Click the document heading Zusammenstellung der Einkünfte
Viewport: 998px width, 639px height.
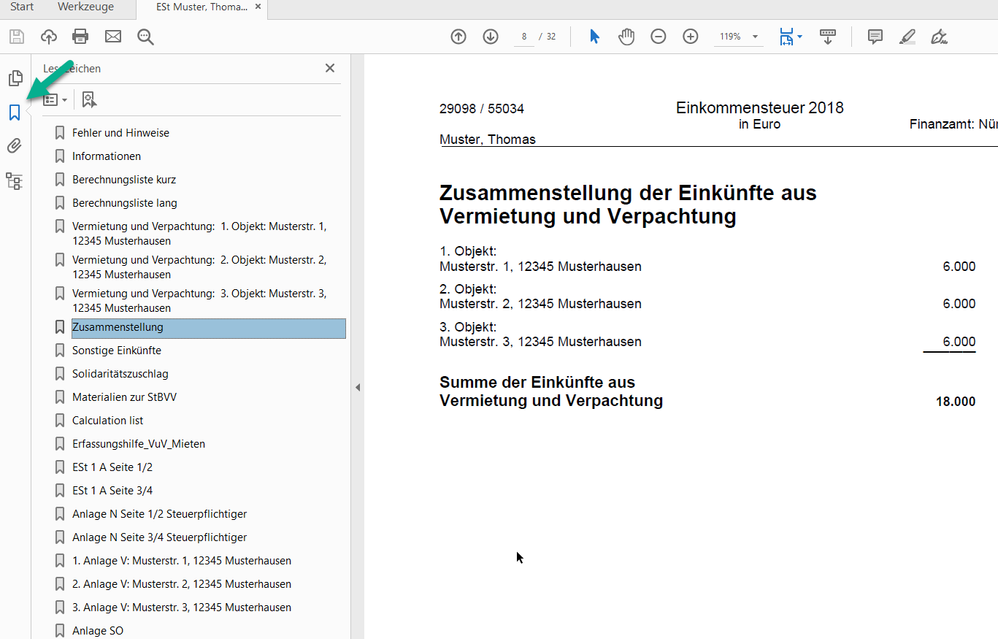628,204
